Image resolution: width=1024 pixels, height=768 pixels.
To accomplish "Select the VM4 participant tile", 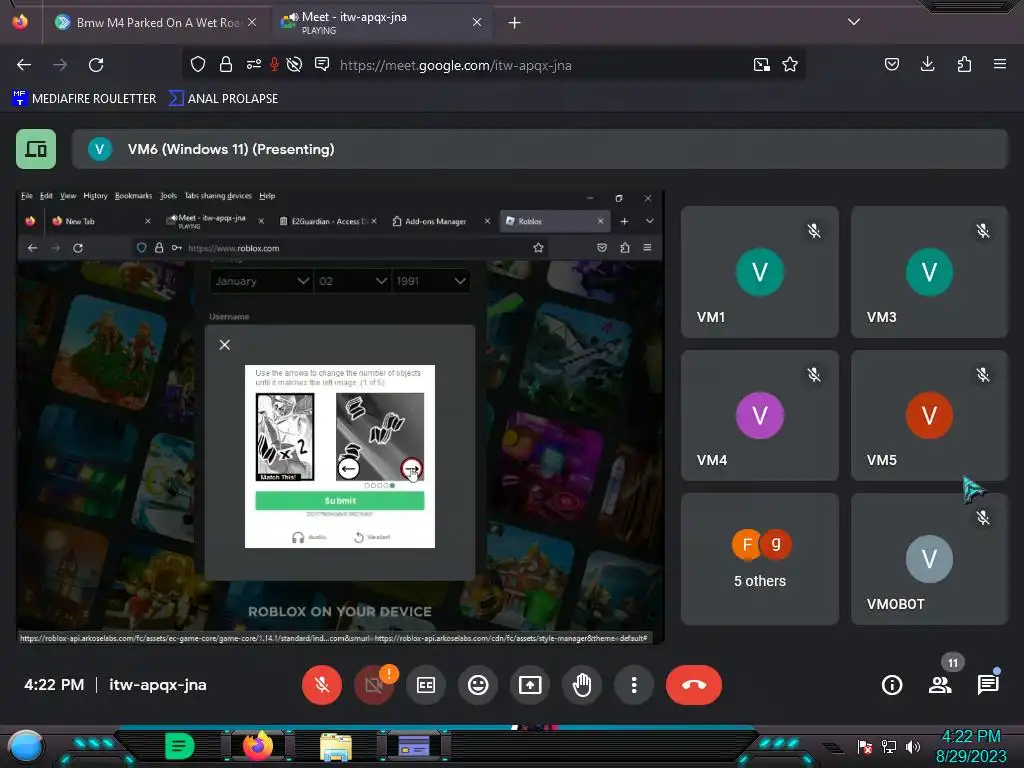I will pos(760,415).
